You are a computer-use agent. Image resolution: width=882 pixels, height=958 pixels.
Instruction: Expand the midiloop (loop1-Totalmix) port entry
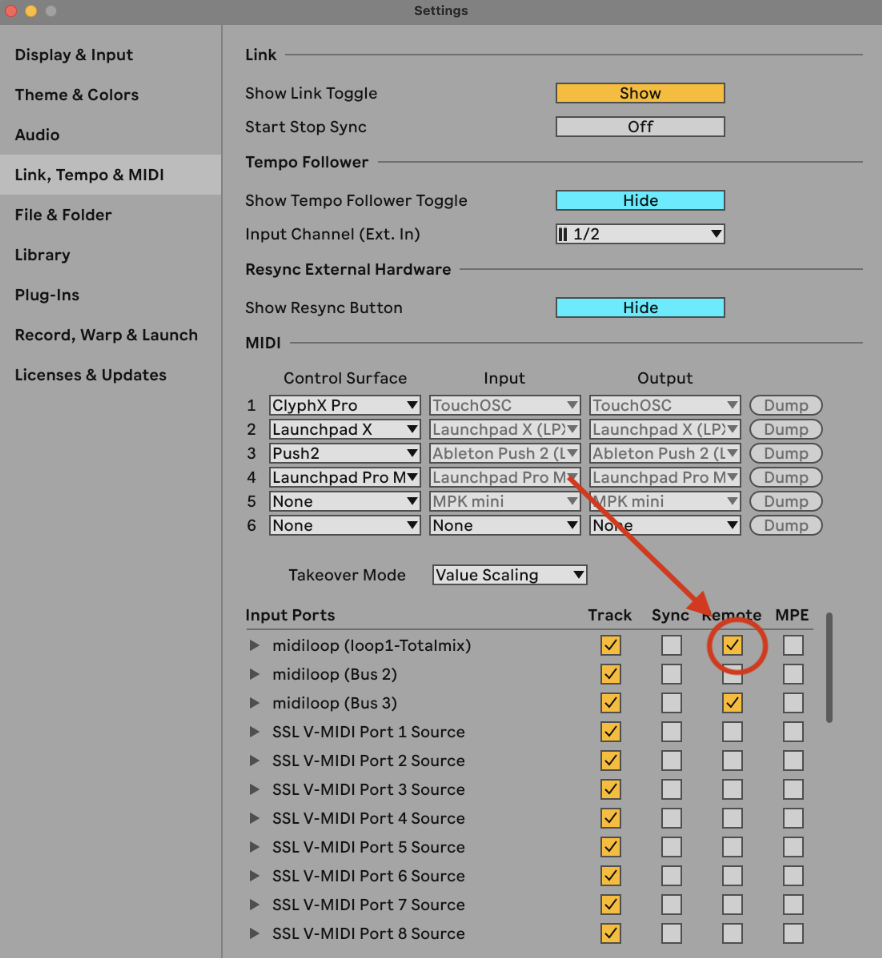(255, 646)
